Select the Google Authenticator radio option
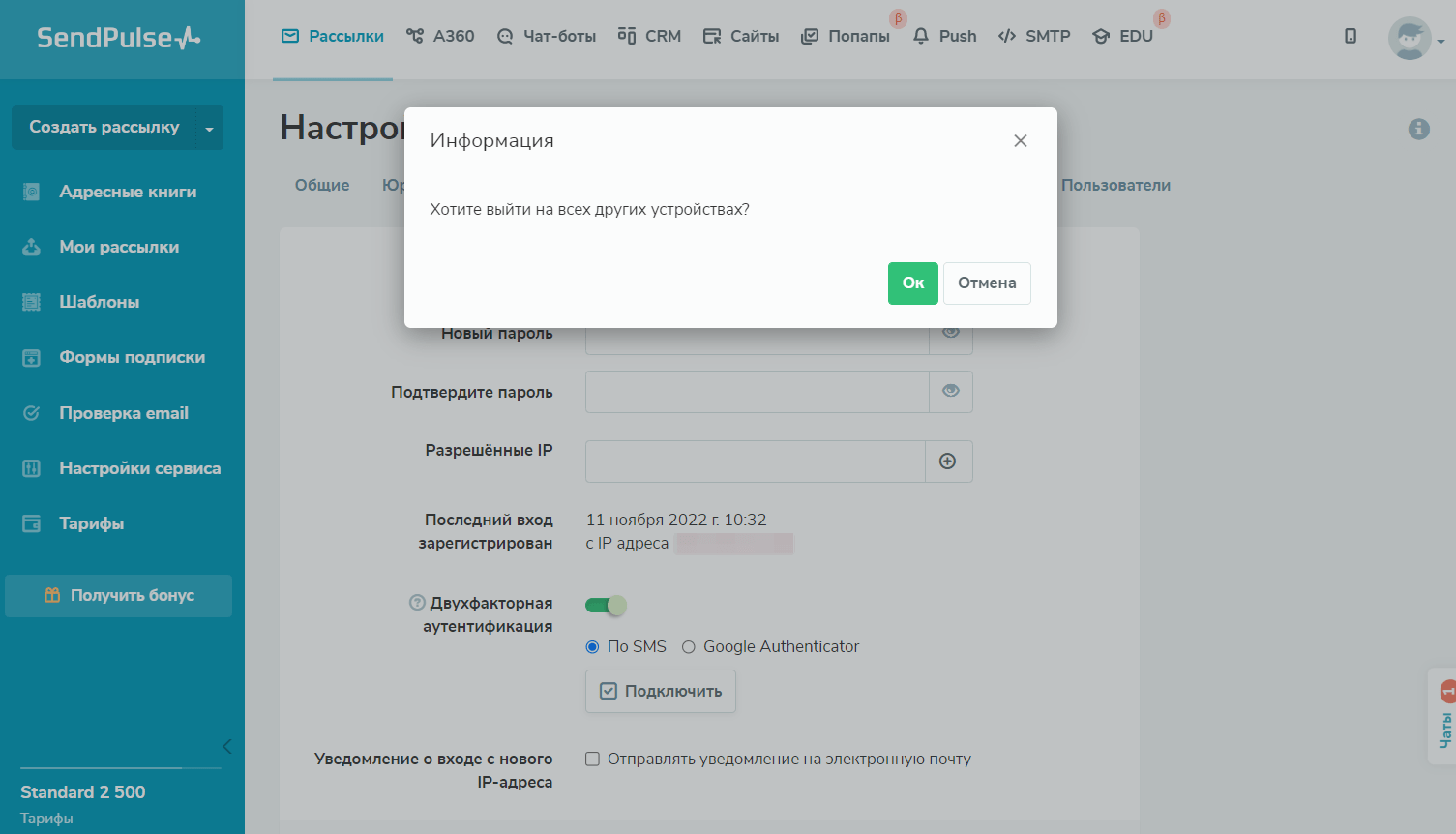This screenshot has width=1456, height=834. pyautogui.click(x=688, y=647)
